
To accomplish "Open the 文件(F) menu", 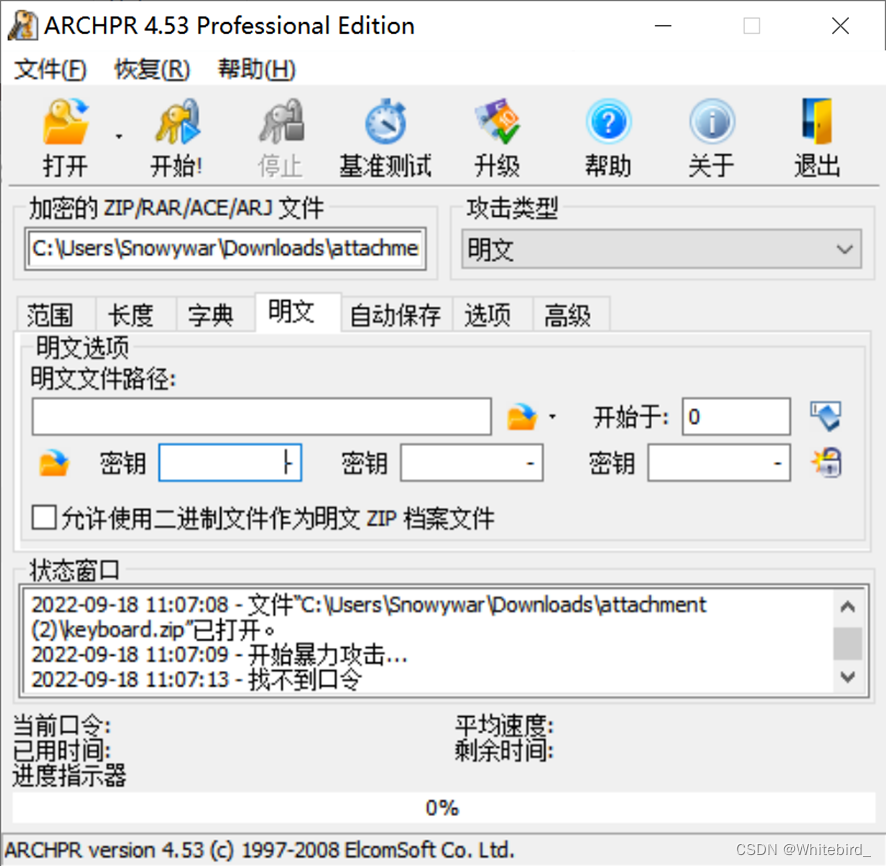I will pos(50,69).
